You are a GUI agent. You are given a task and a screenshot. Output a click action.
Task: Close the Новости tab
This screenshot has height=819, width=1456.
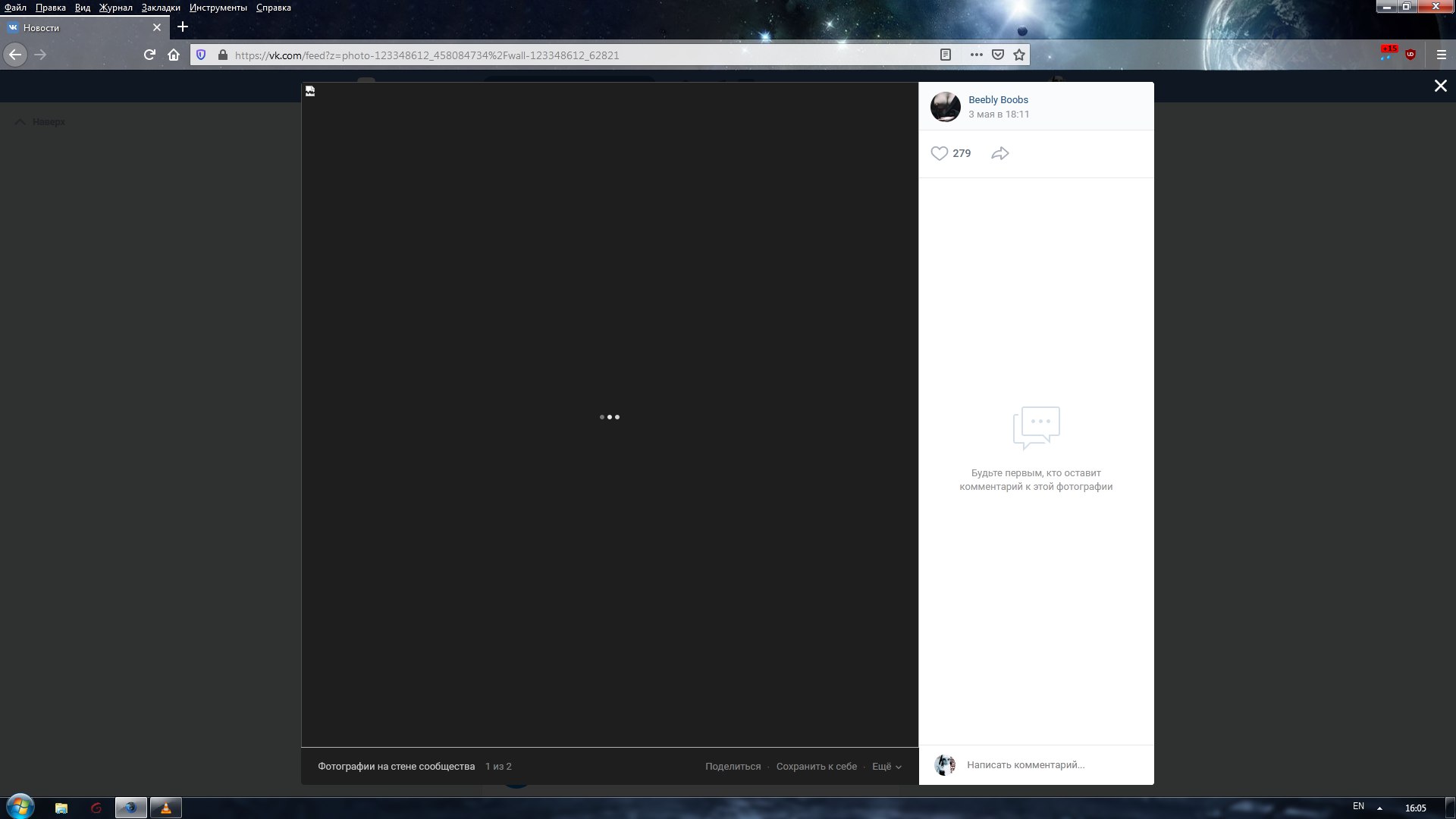157,27
